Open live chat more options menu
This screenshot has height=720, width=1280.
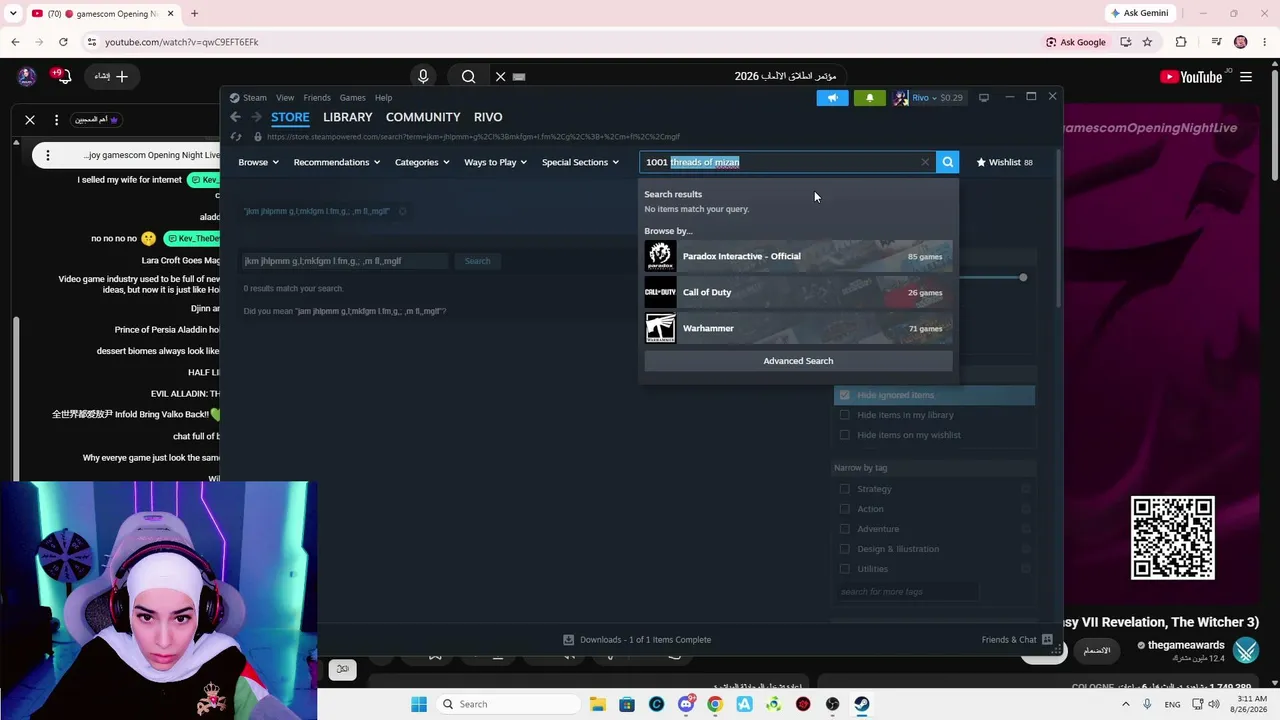[57, 120]
